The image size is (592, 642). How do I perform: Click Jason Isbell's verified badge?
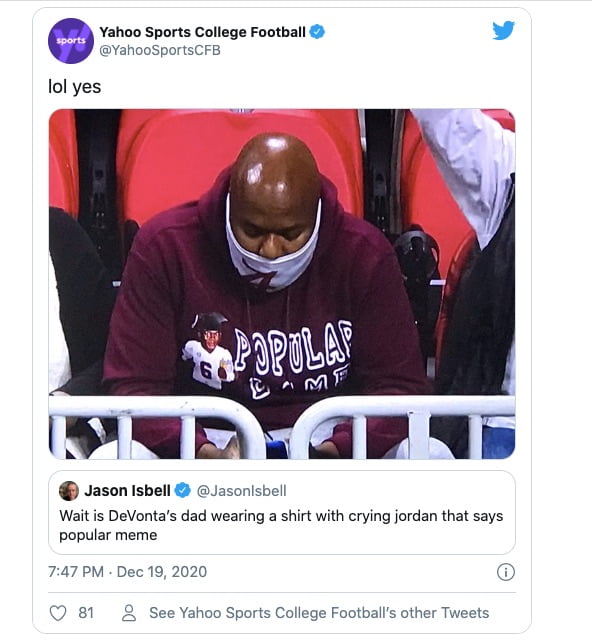[183, 491]
